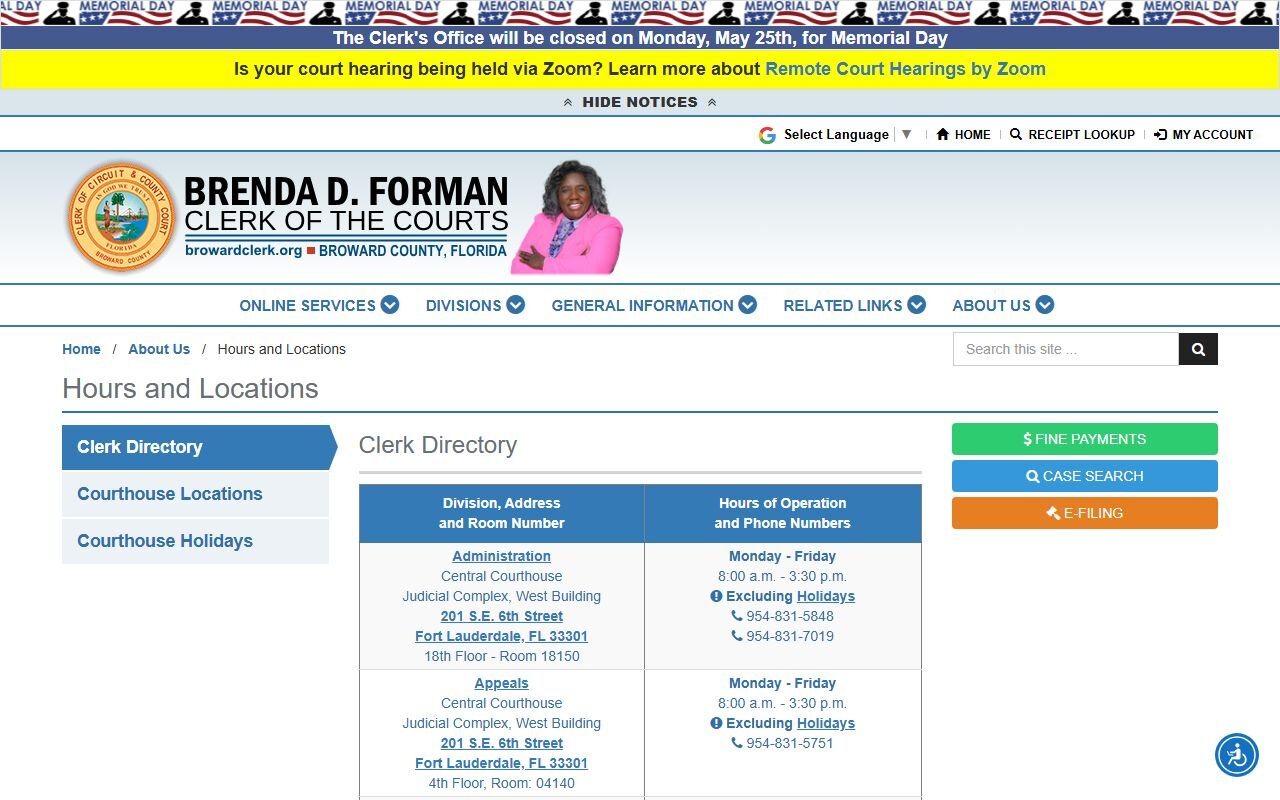Expand the General Information menu
The height and width of the screenshot is (800, 1280).
pos(654,305)
